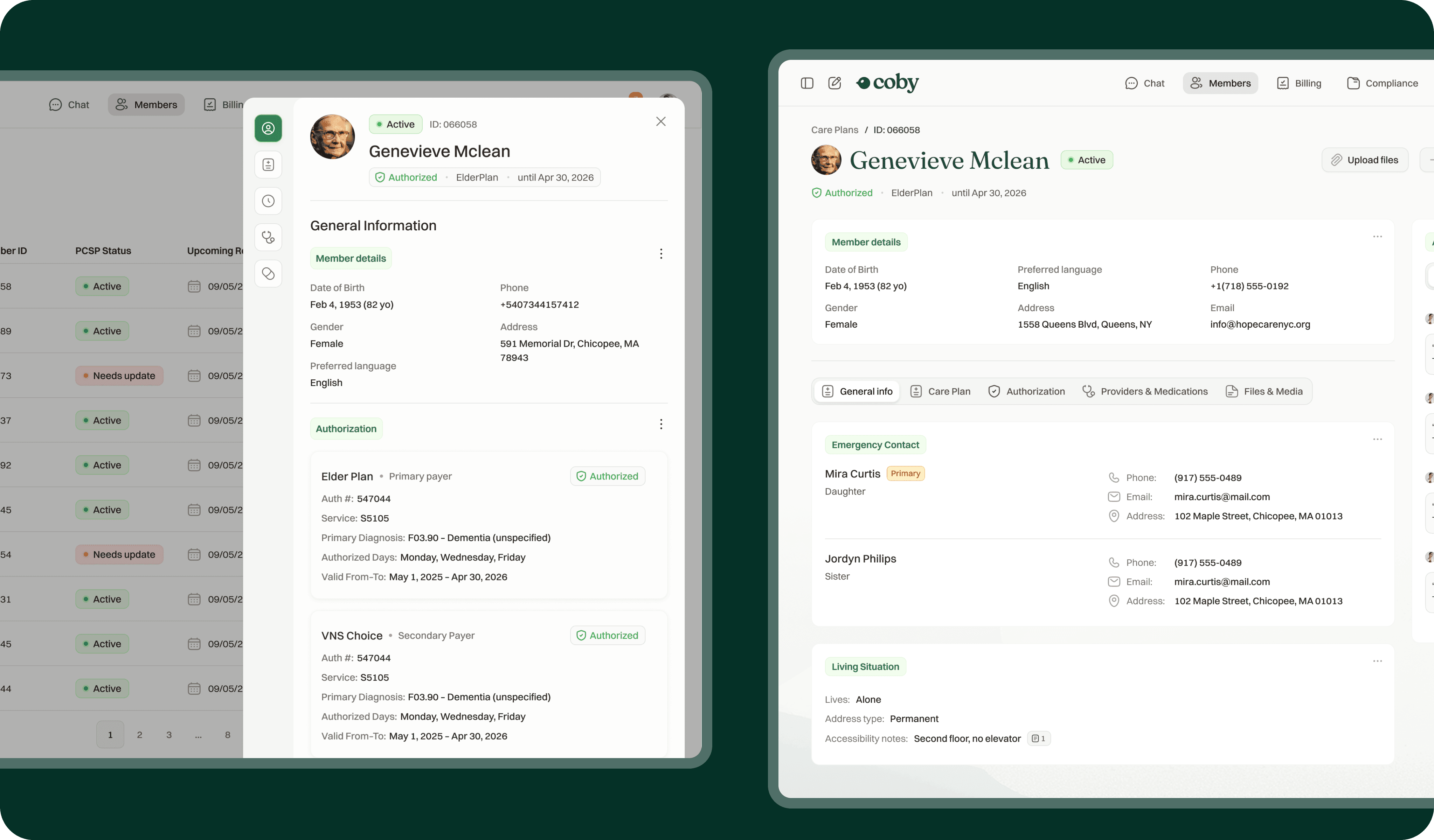Open Member details three-dot menu in modal
This screenshot has height=840, width=1434.
click(661, 254)
